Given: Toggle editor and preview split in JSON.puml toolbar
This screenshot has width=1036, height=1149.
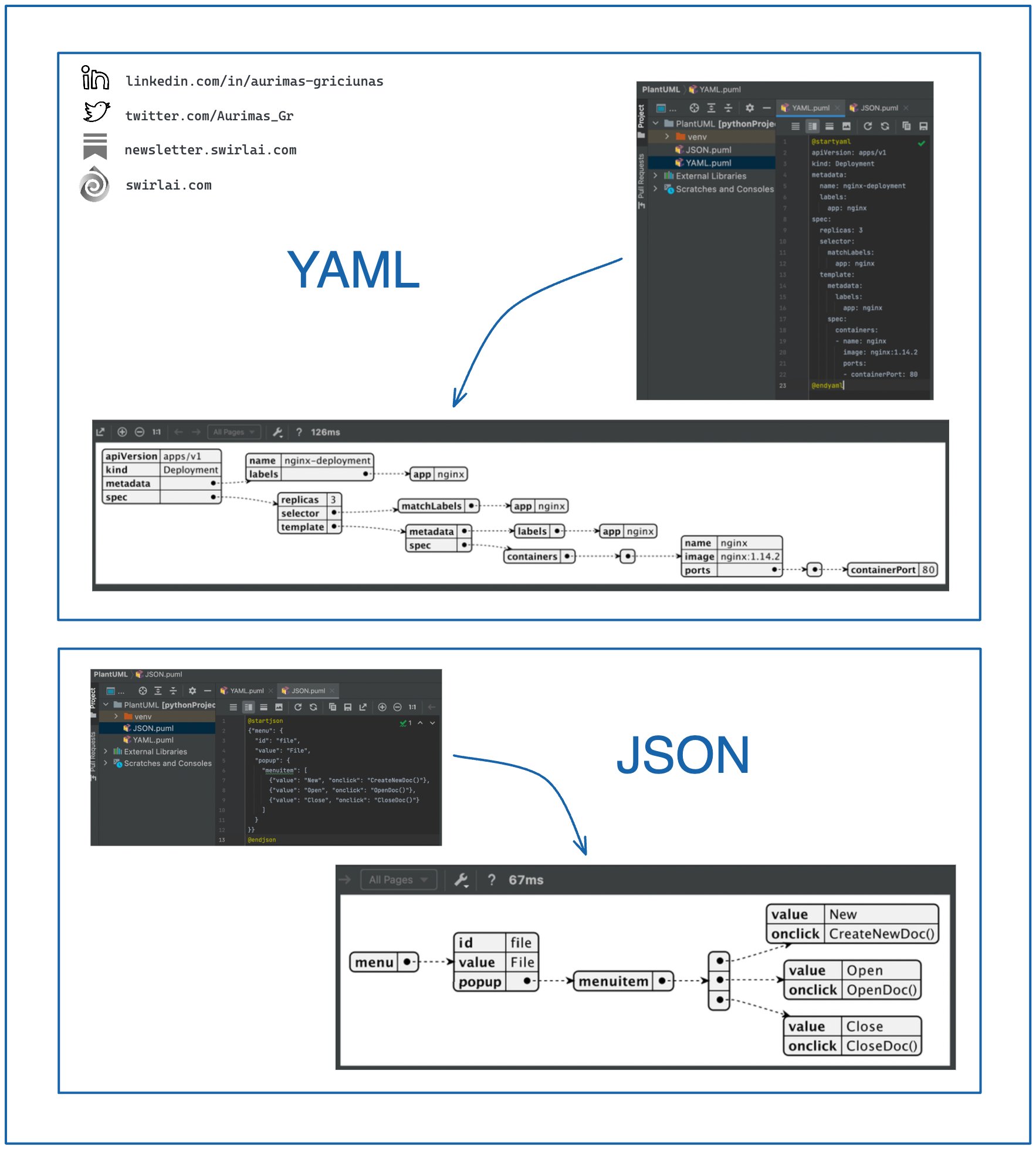Looking at the screenshot, I should coord(249,707).
